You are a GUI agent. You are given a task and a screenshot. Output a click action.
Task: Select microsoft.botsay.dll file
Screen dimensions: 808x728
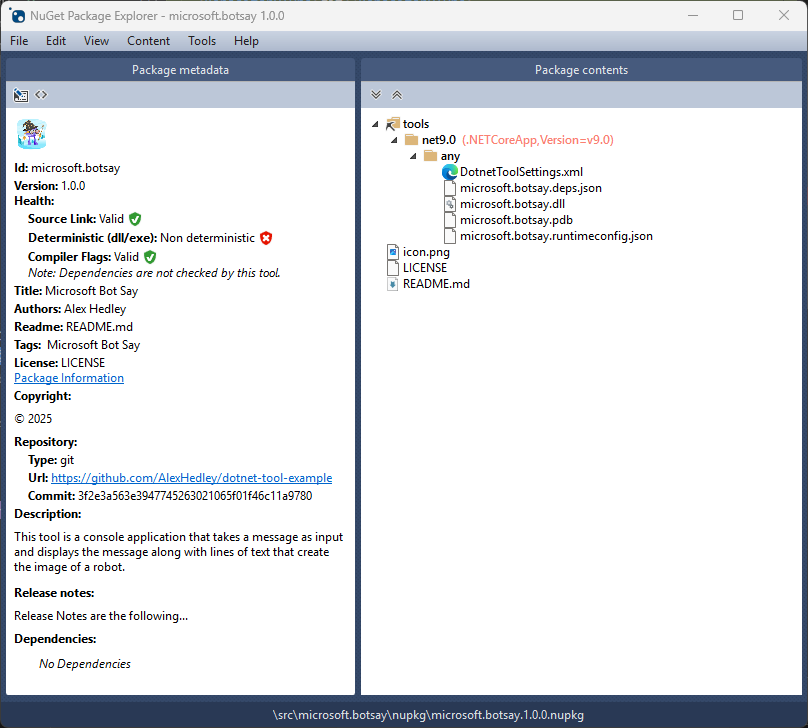512,204
